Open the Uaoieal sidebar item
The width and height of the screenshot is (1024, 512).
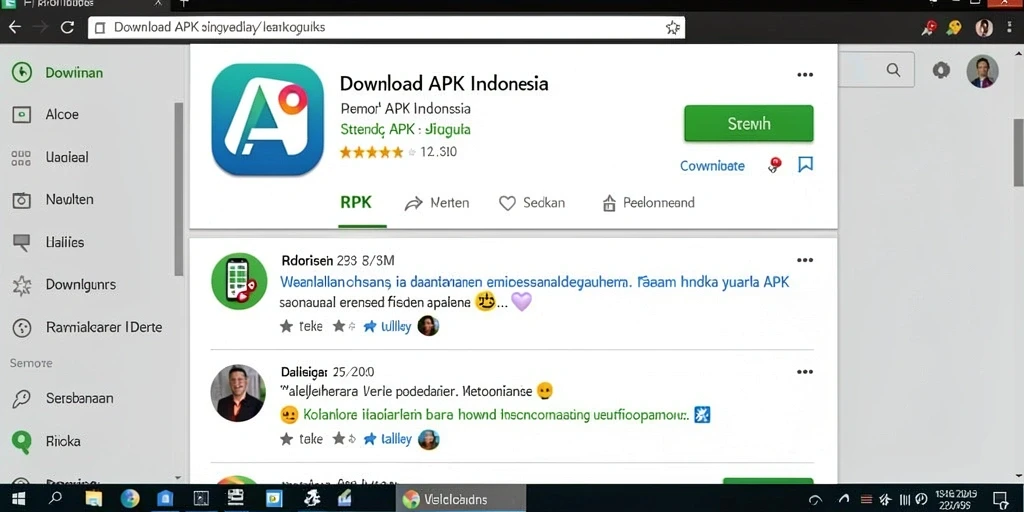tap(67, 157)
